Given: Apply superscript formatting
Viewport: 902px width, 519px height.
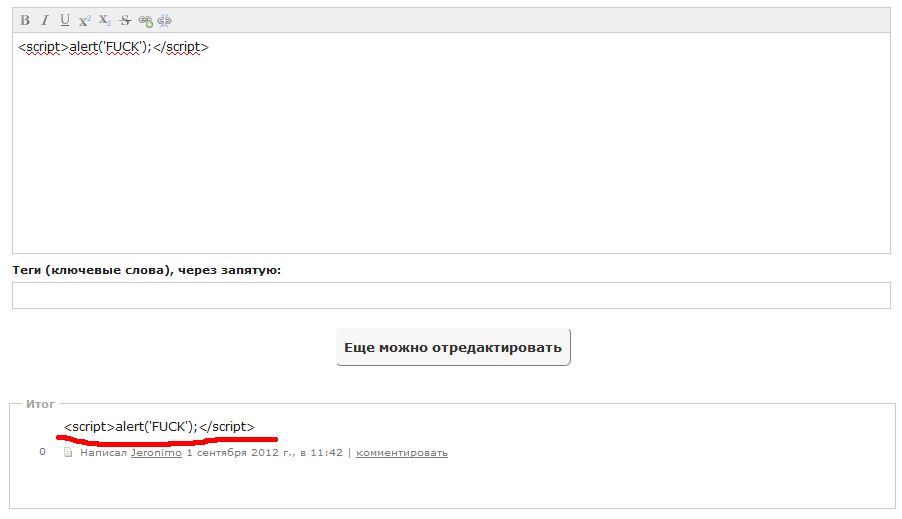Looking at the screenshot, I should (x=85, y=21).
